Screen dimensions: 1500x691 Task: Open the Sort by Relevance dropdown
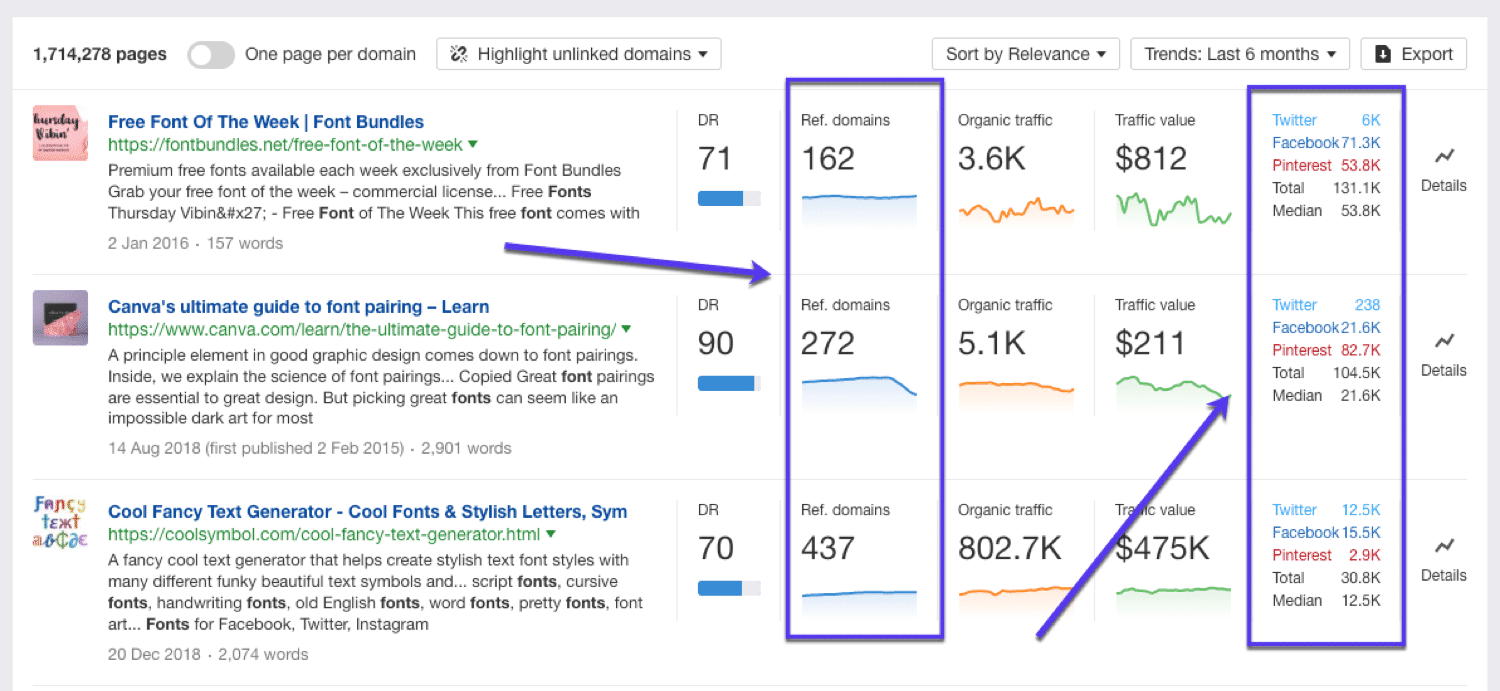click(x=1025, y=53)
